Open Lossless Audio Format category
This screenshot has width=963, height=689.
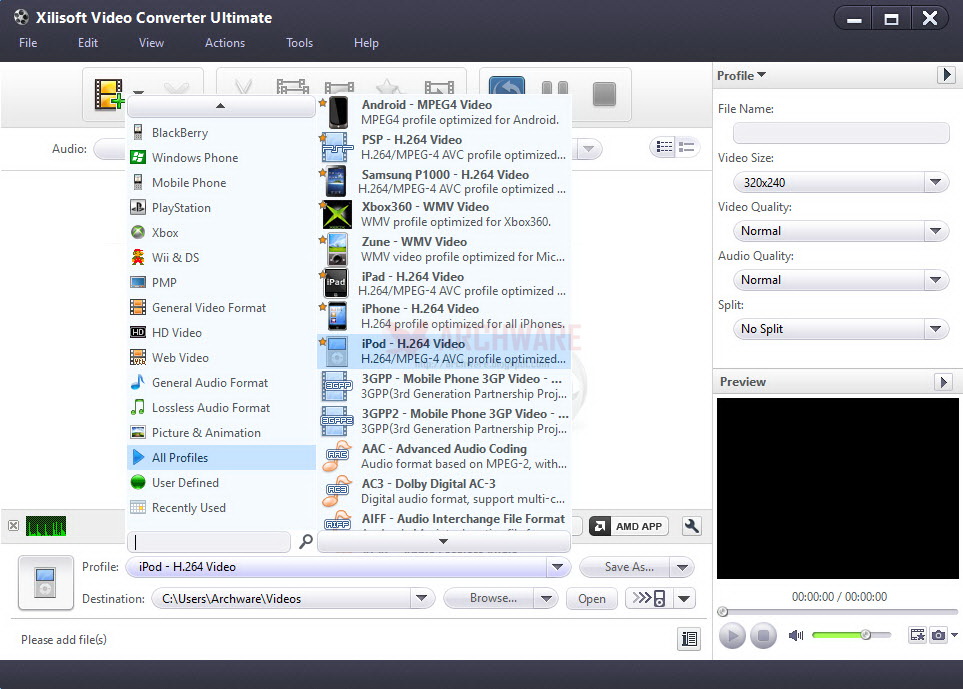click(x=221, y=408)
